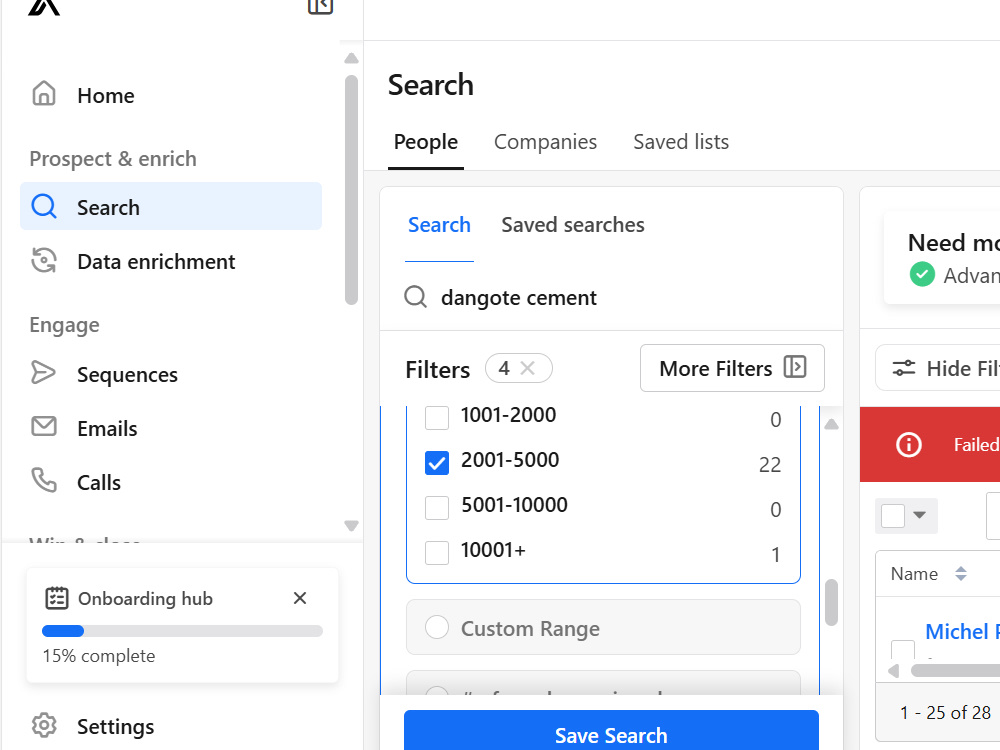Clear all 4 filters with the X
This screenshot has height=750, width=1000.
(x=527, y=368)
